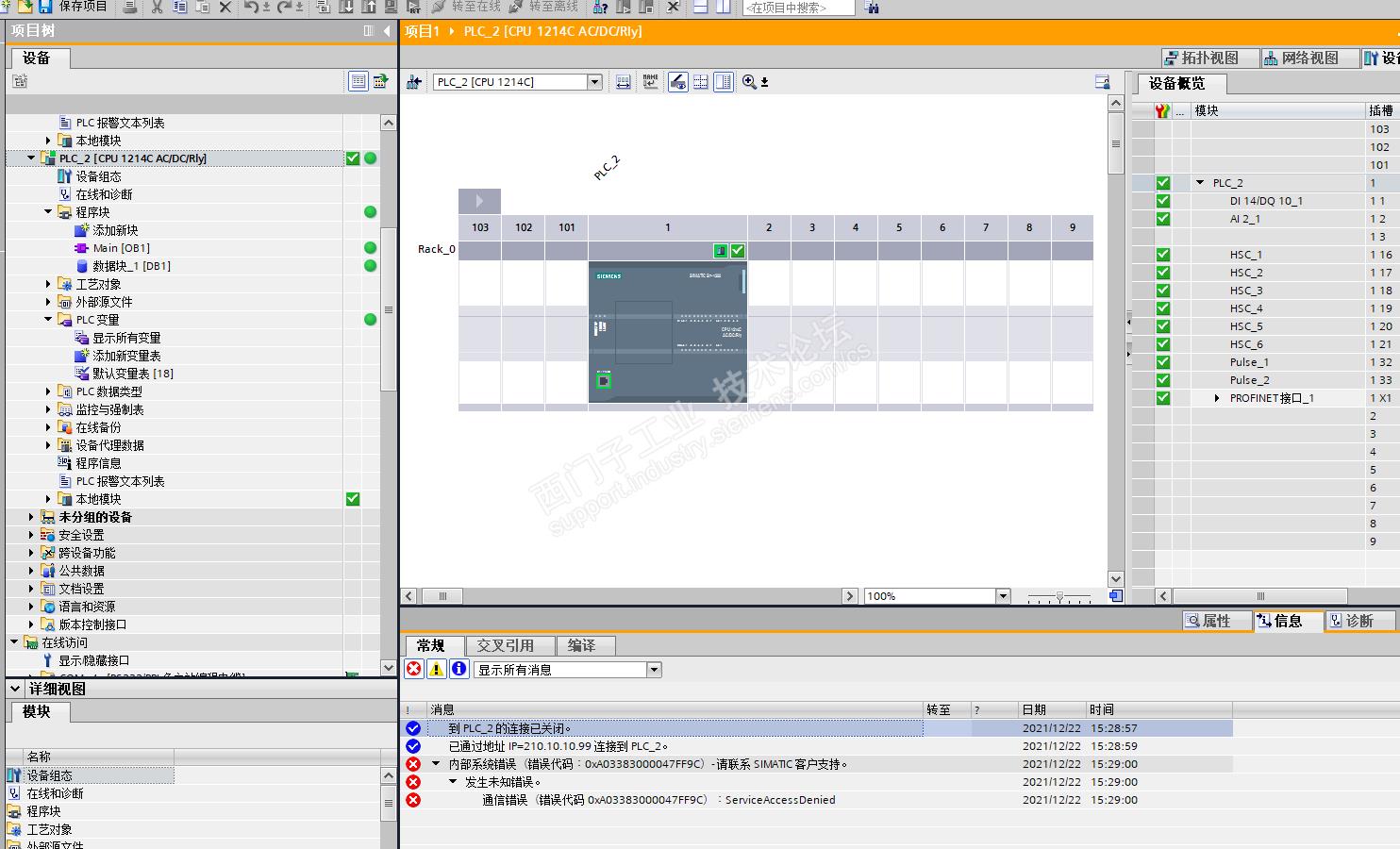This screenshot has height=849, width=1400.
Task: Switch to Topology view (拓扑视图) tab
Action: tap(1210, 58)
